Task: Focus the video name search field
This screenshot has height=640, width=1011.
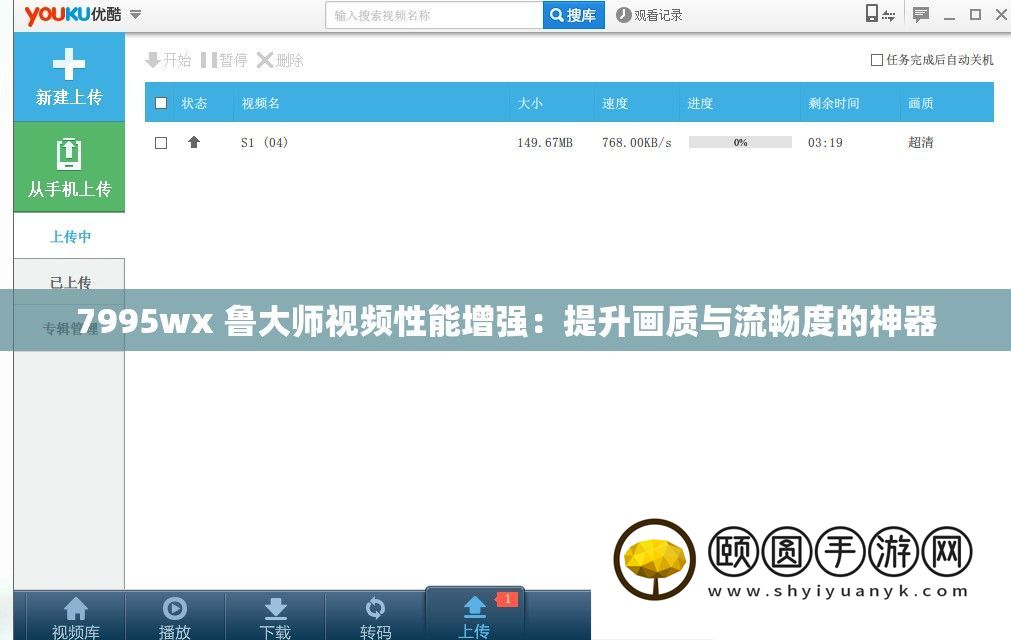Action: (435, 15)
